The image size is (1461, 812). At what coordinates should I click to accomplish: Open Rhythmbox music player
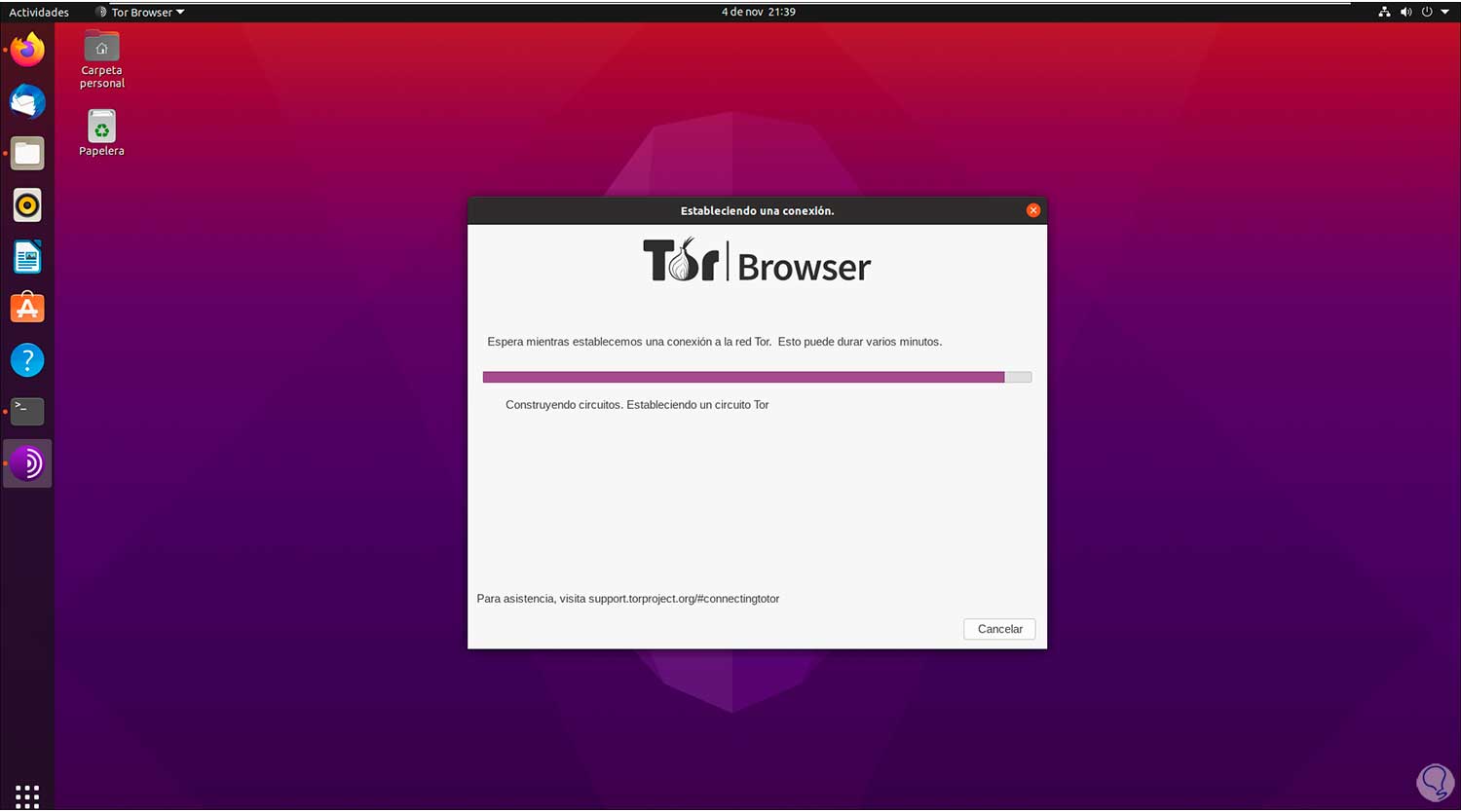27,204
